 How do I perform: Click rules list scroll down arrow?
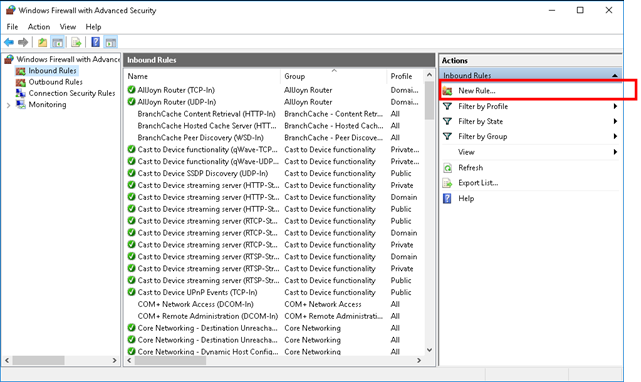click(429, 350)
